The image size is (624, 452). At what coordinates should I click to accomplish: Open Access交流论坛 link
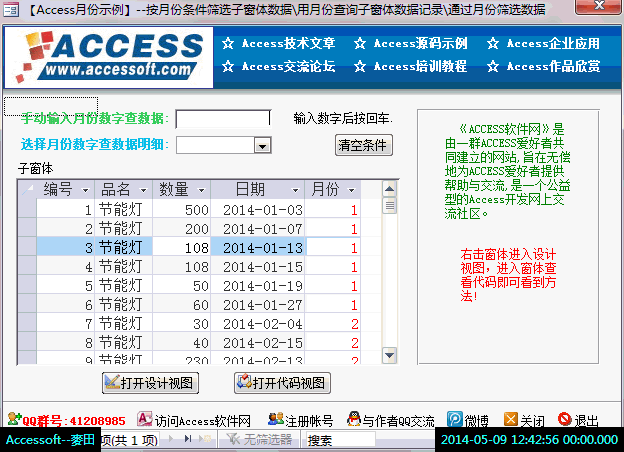289,66
